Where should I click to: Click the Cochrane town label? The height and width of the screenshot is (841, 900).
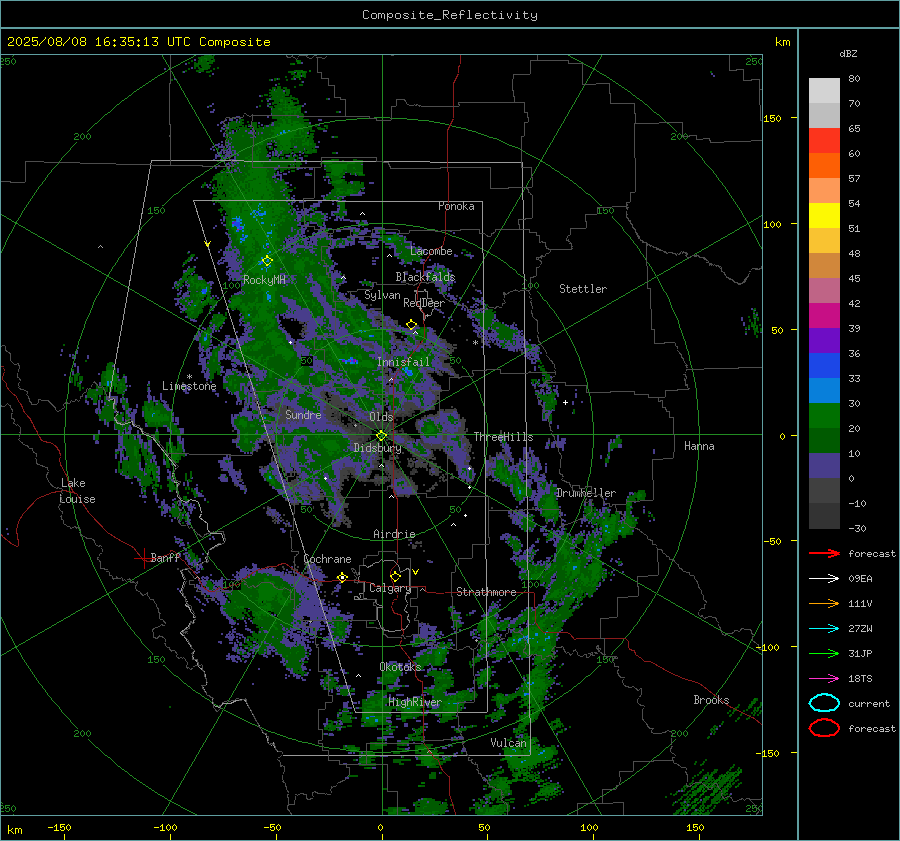[x=327, y=559]
